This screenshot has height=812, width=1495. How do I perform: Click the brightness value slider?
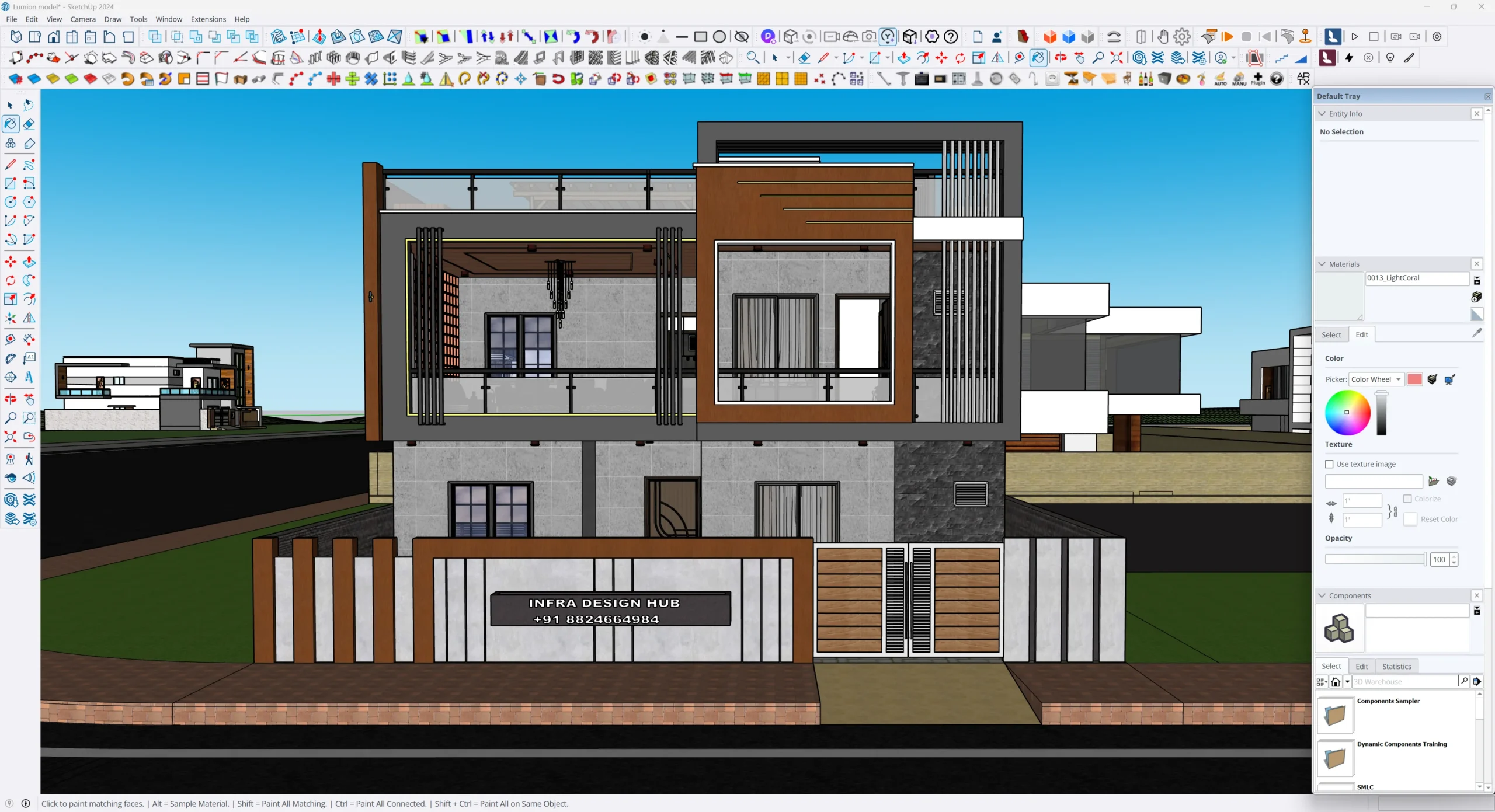pyautogui.click(x=1381, y=413)
